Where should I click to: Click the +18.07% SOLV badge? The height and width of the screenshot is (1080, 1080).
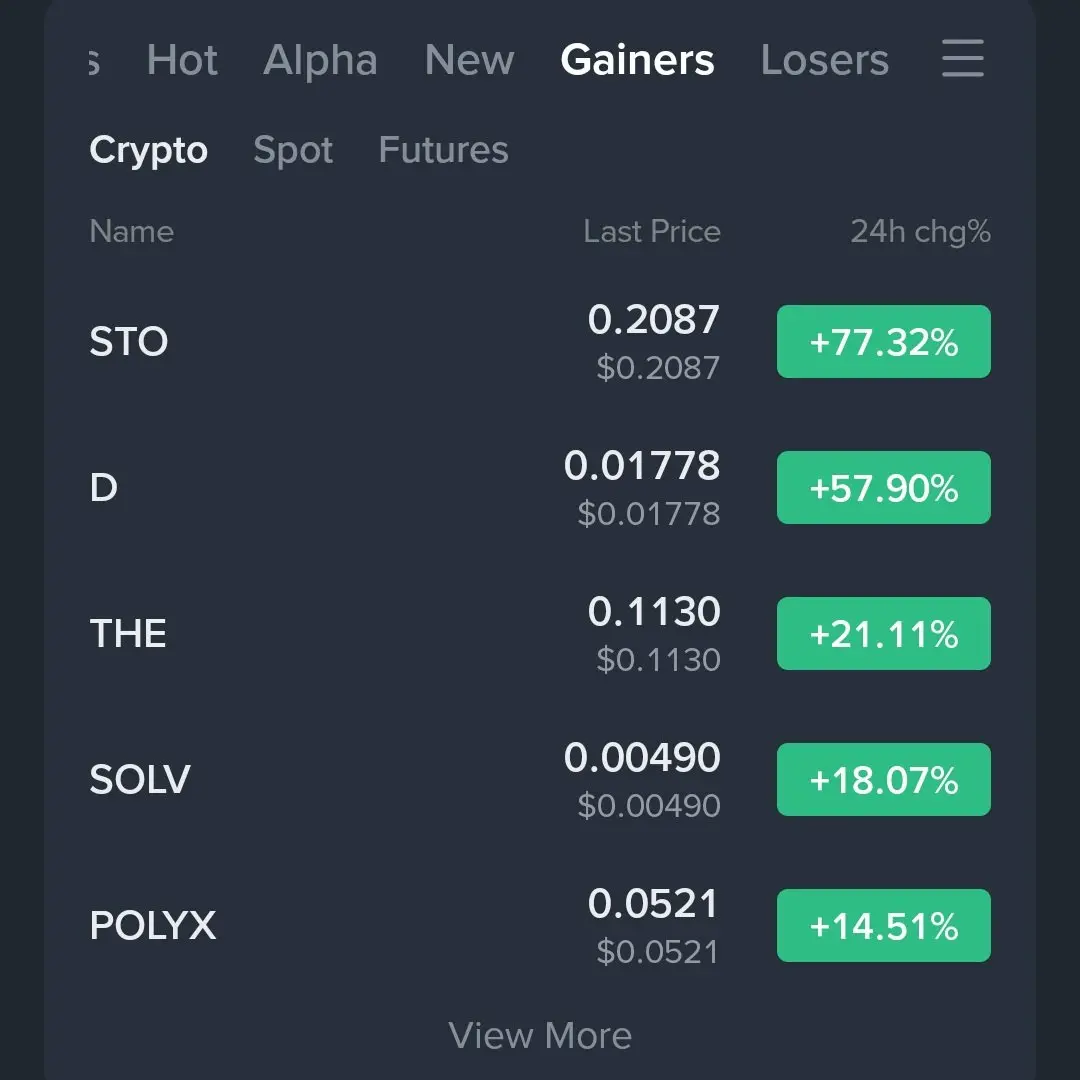click(x=883, y=780)
